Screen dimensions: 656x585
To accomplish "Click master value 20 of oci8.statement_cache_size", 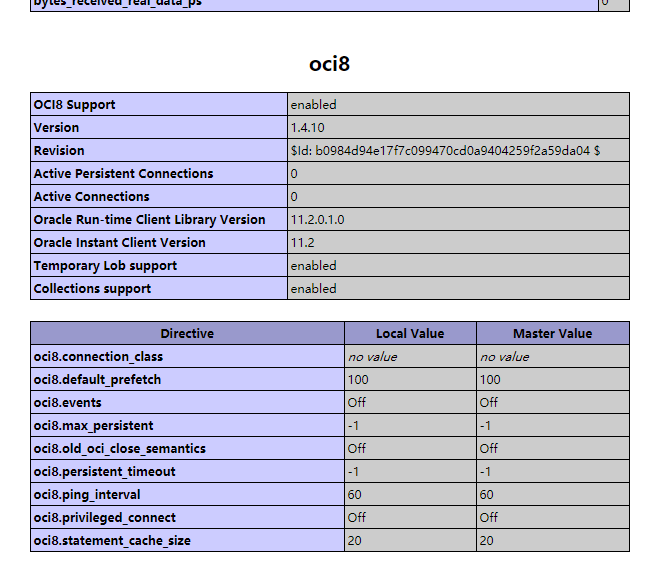I will pyautogui.click(x=487, y=541).
